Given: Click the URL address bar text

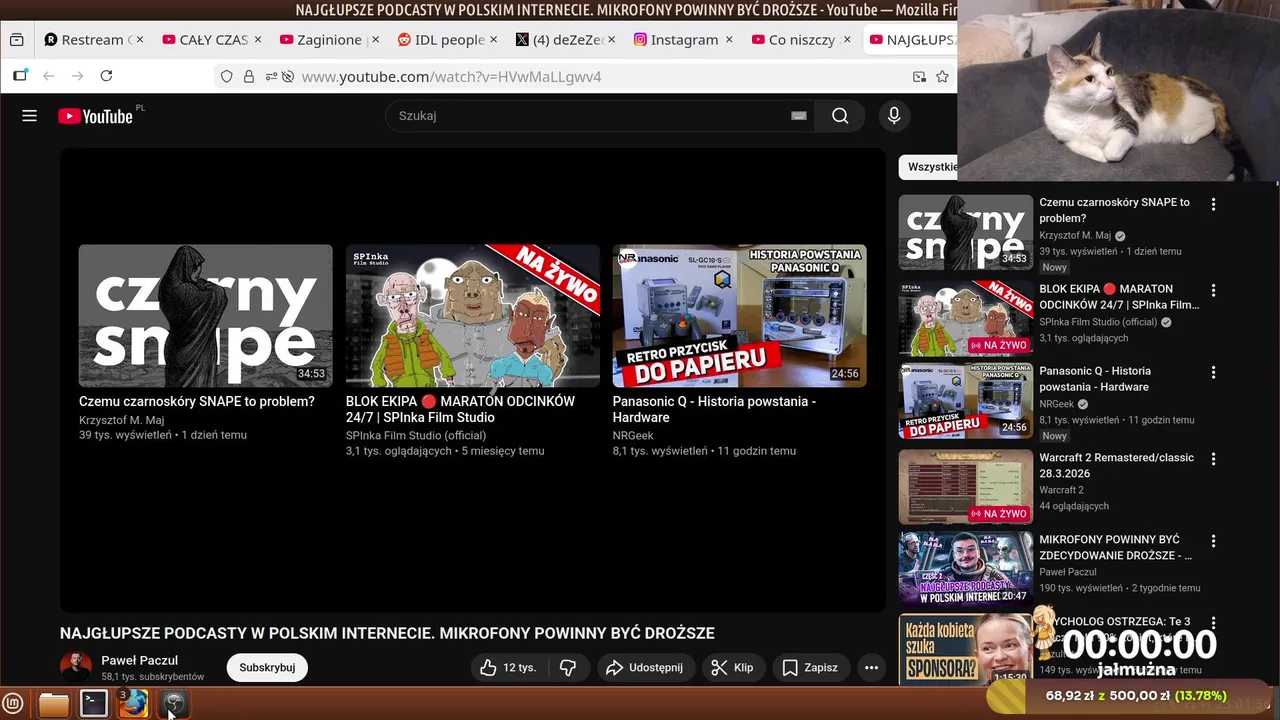Looking at the screenshot, I should coord(451,77).
